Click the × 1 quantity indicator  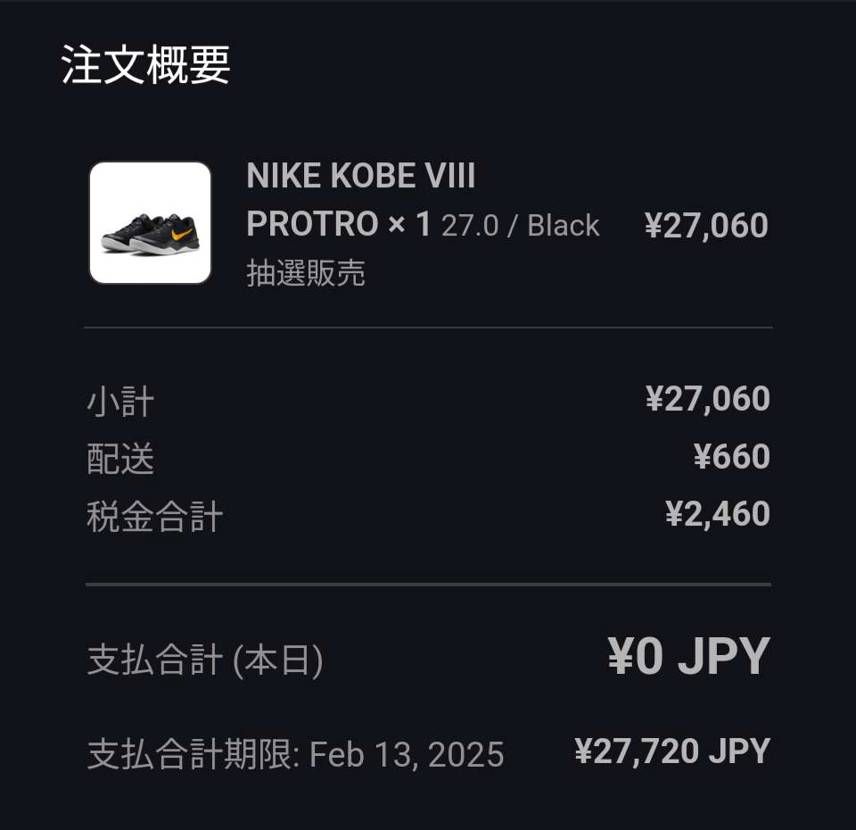pyautogui.click(x=409, y=224)
